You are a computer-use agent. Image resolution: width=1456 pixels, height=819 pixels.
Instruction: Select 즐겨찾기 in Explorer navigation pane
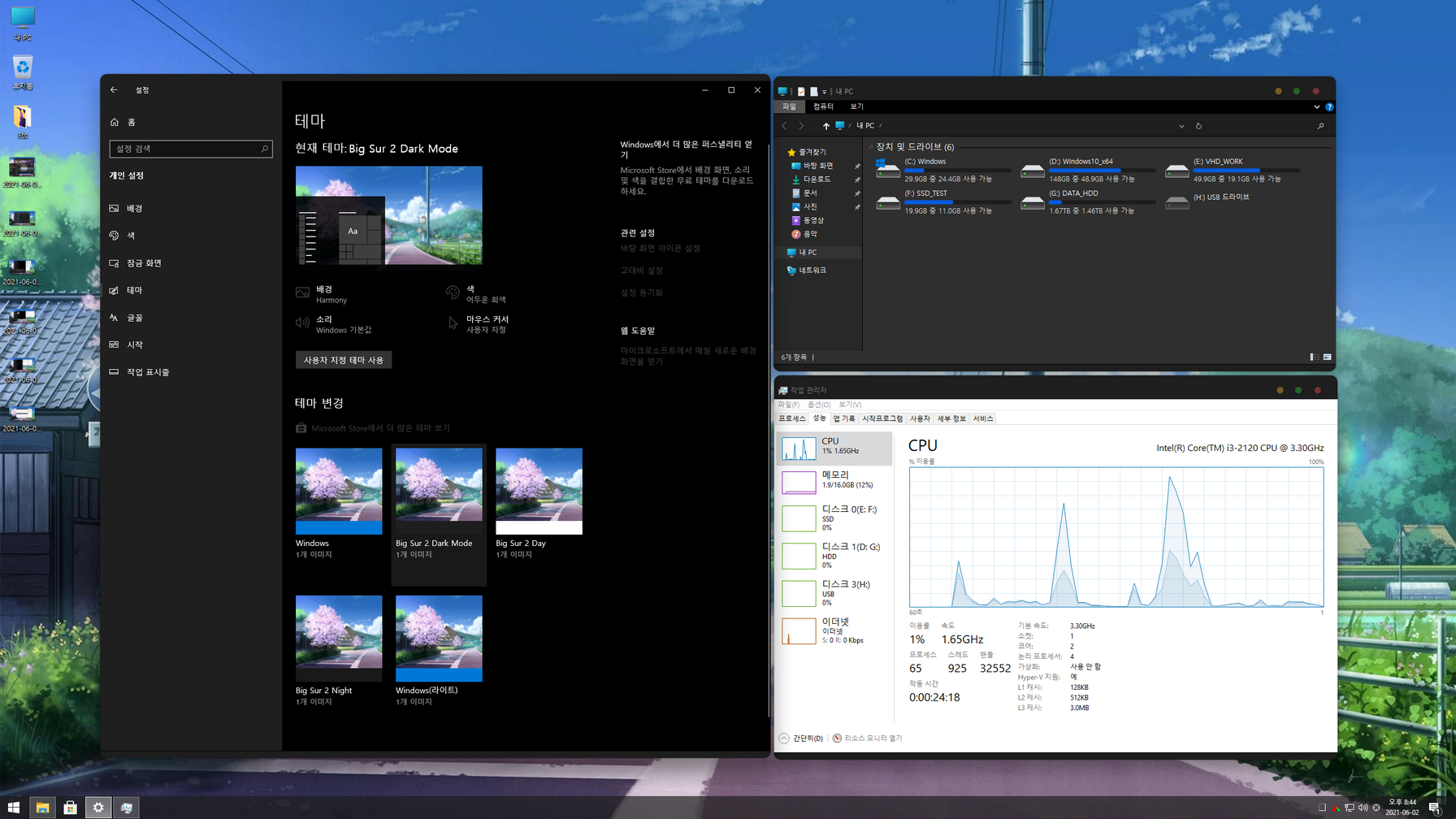pos(806,152)
